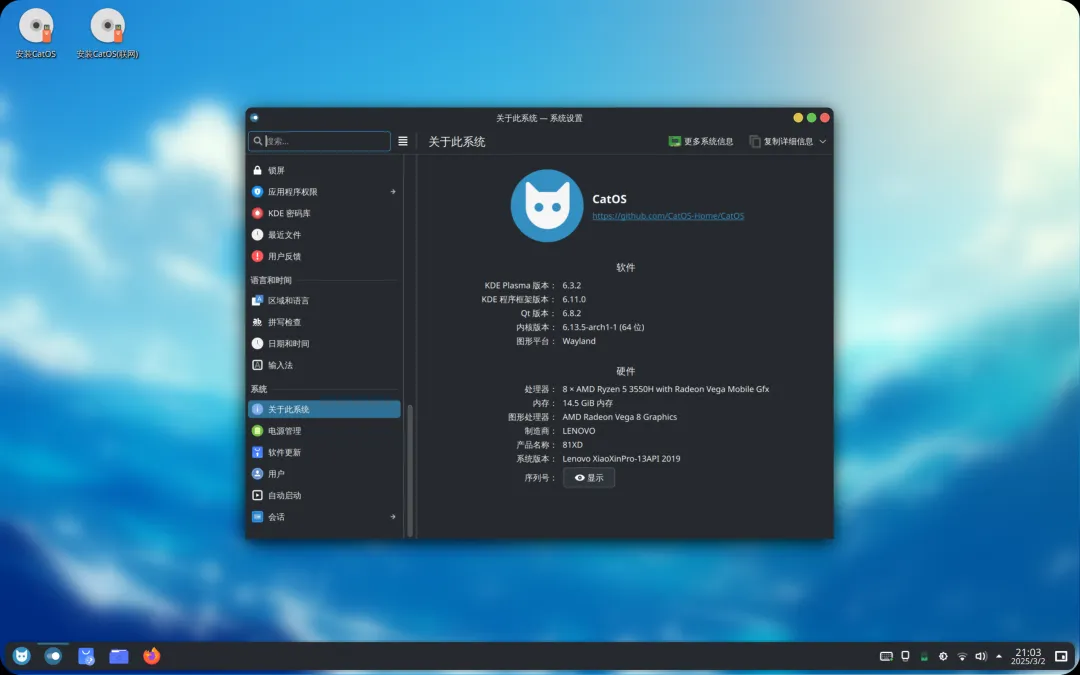Open 应用程序权限 application permissions
This screenshot has width=1080, height=675.
[324, 191]
